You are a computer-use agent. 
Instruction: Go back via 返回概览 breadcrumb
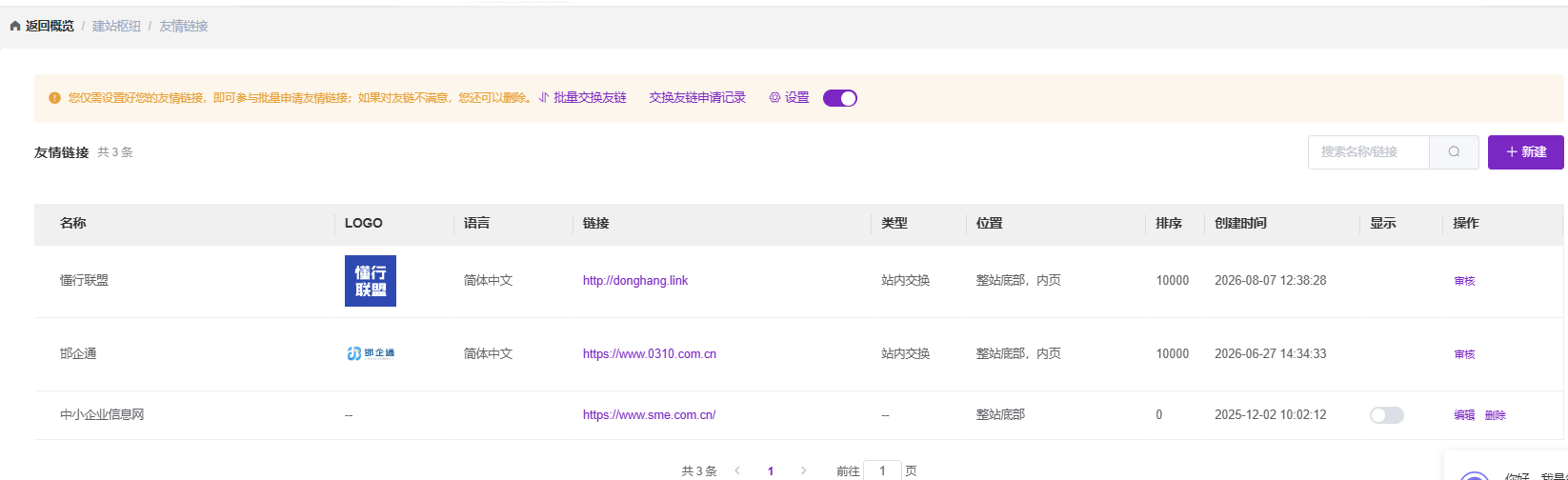(x=50, y=27)
